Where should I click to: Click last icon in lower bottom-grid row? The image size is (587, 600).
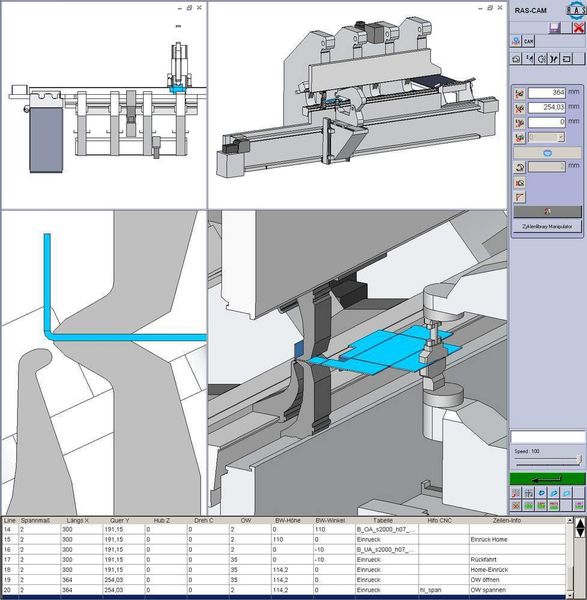pos(579,506)
